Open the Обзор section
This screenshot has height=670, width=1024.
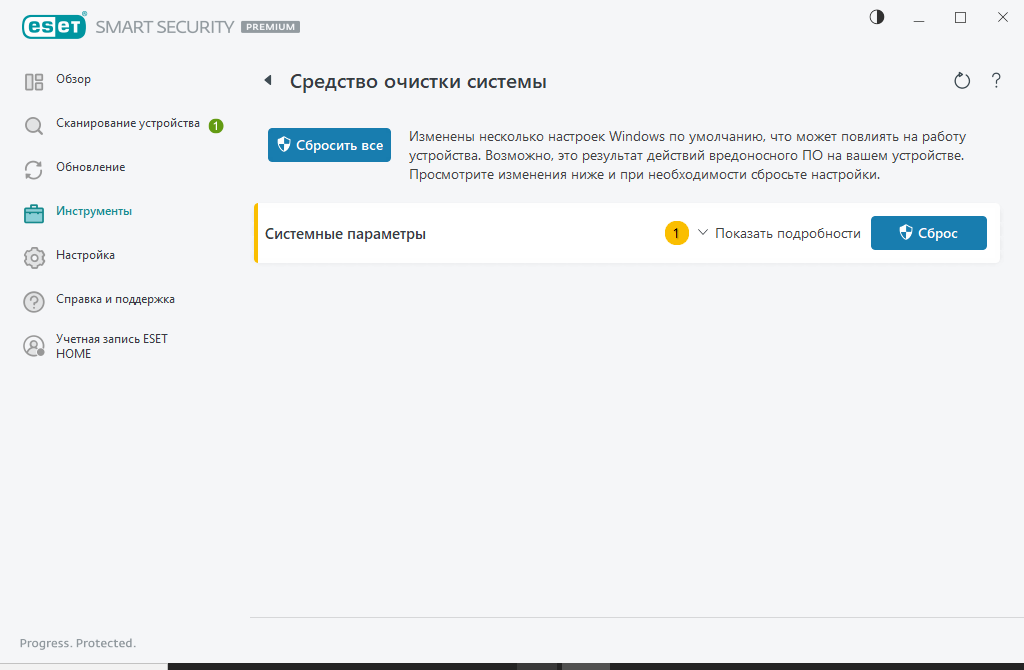[x=73, y=79]
